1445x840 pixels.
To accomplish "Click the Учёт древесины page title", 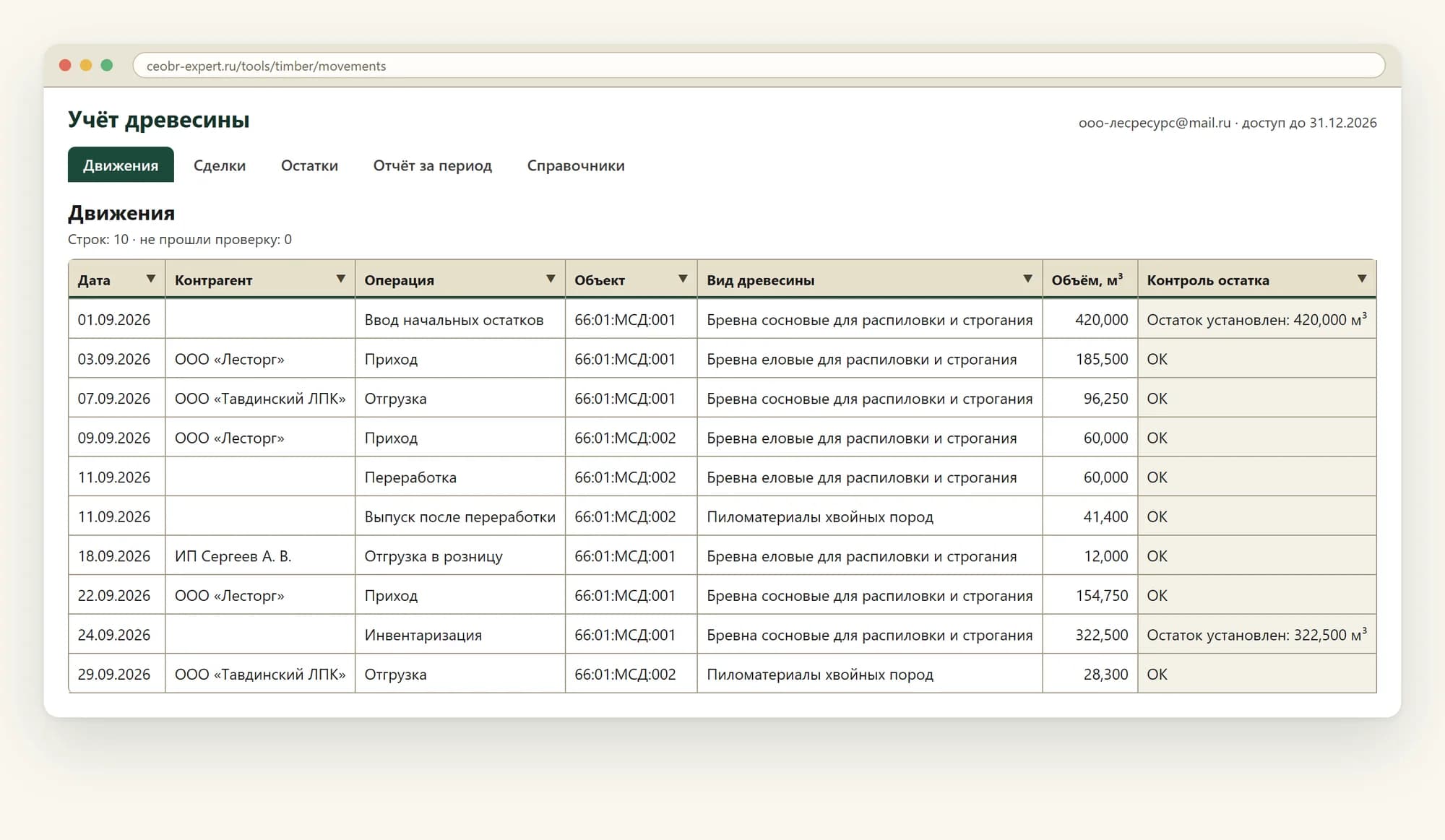I will point(159,119).
